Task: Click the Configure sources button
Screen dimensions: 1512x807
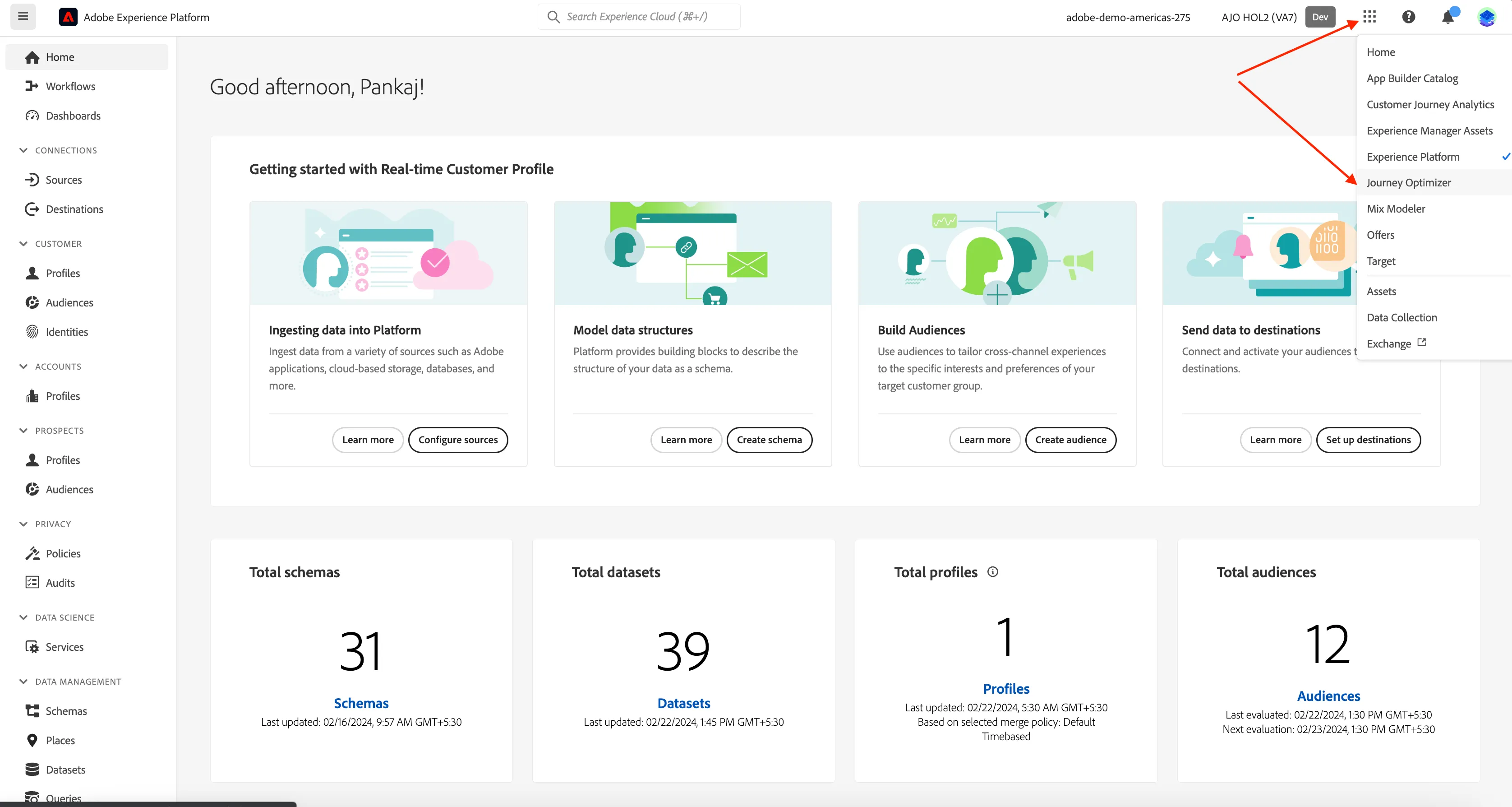Action: [x=458, y=440]
